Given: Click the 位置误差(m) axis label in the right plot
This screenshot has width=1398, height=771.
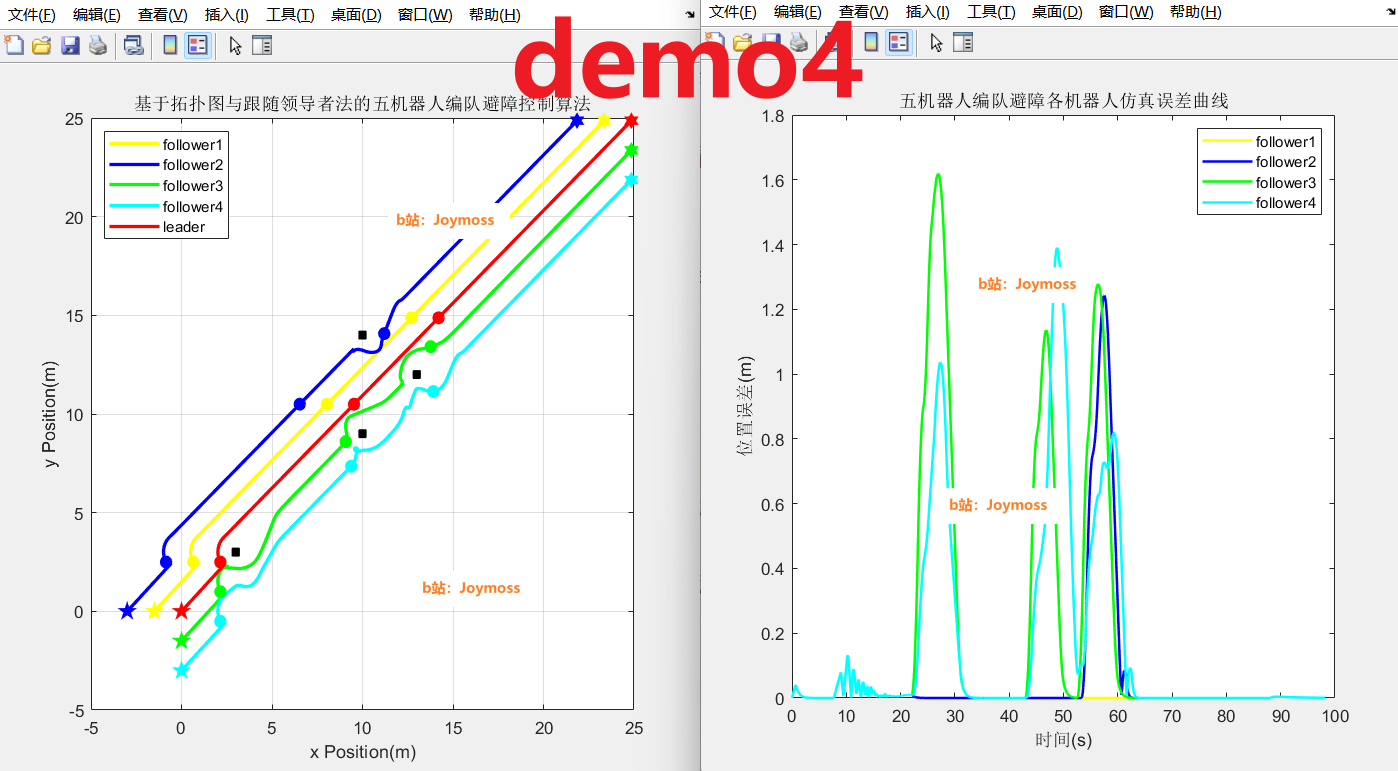Looking at the screenshot, I should pos(745,407).
